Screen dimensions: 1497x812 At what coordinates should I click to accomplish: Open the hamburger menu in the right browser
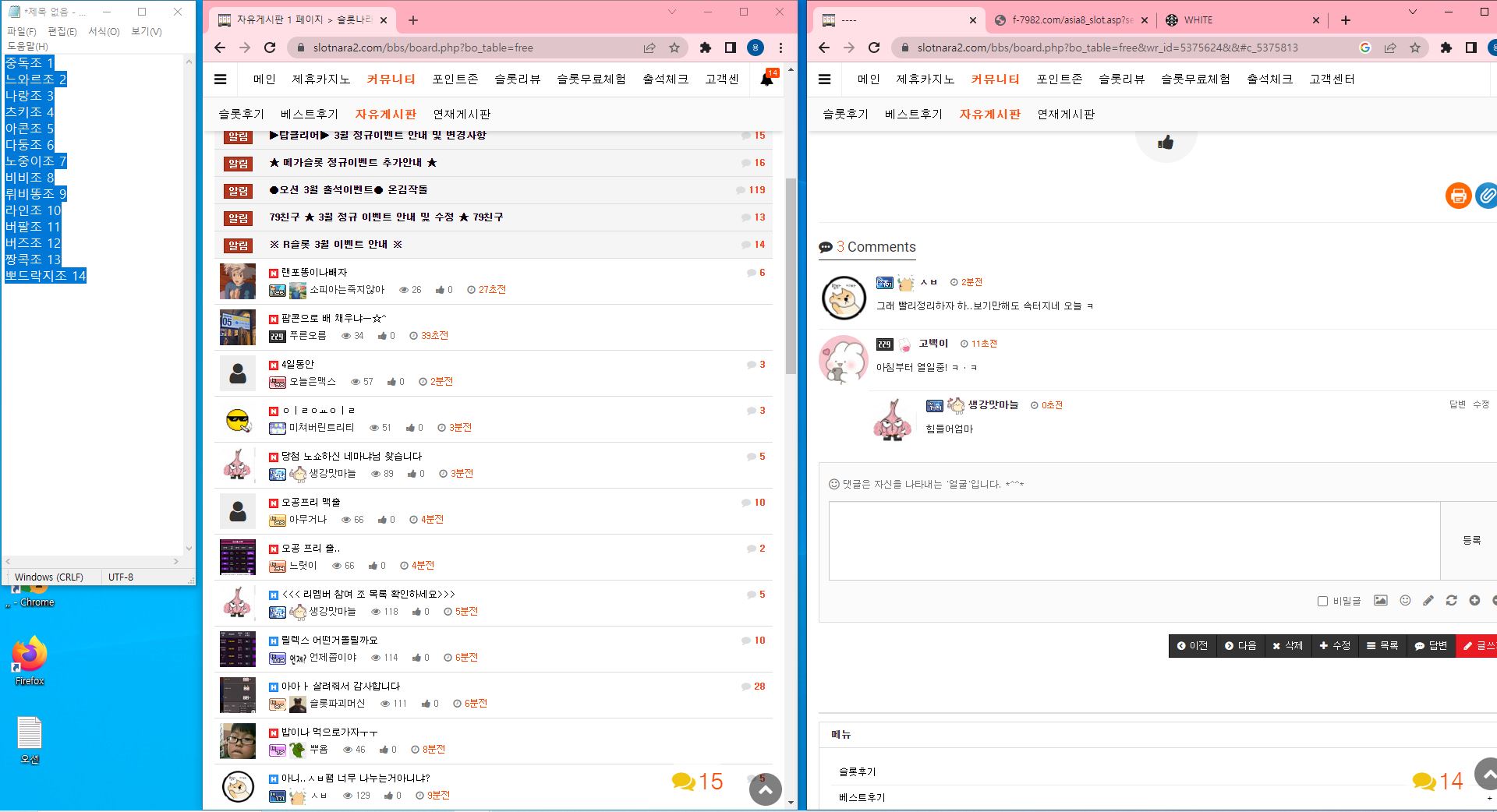tap(825, 79)
